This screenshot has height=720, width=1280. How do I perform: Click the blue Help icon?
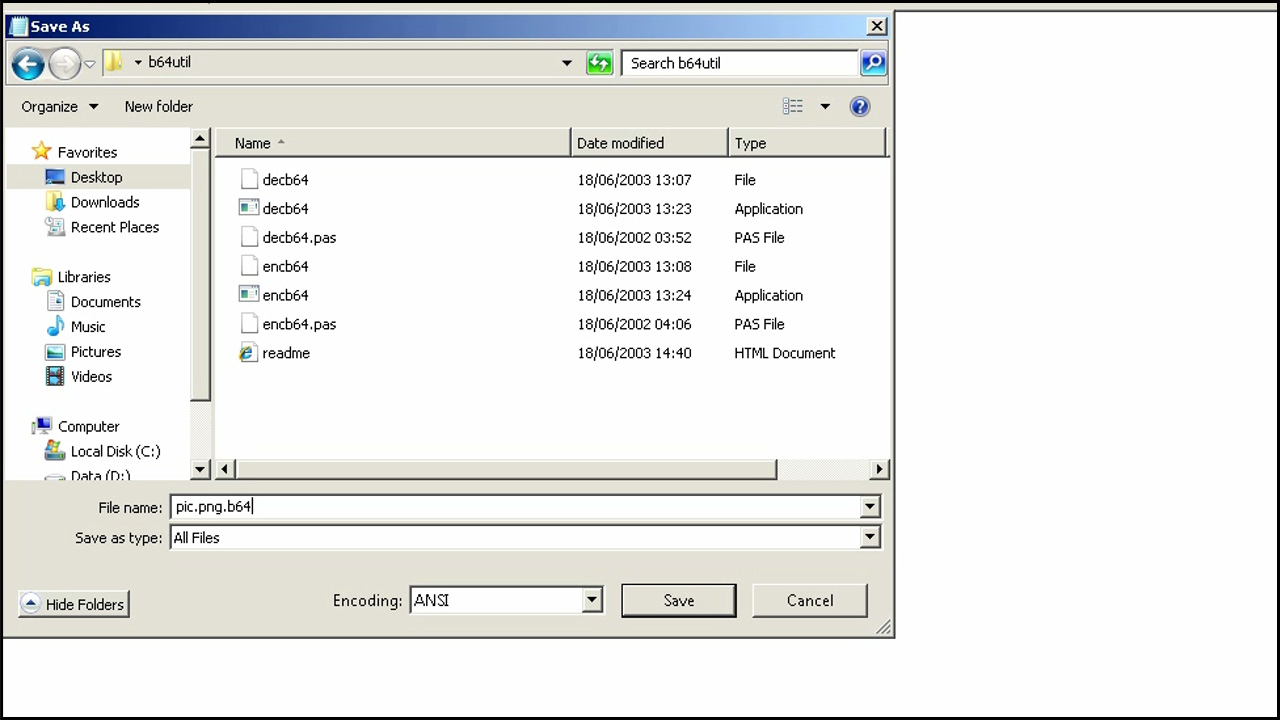pyautogui.click(x=860, y=106)
